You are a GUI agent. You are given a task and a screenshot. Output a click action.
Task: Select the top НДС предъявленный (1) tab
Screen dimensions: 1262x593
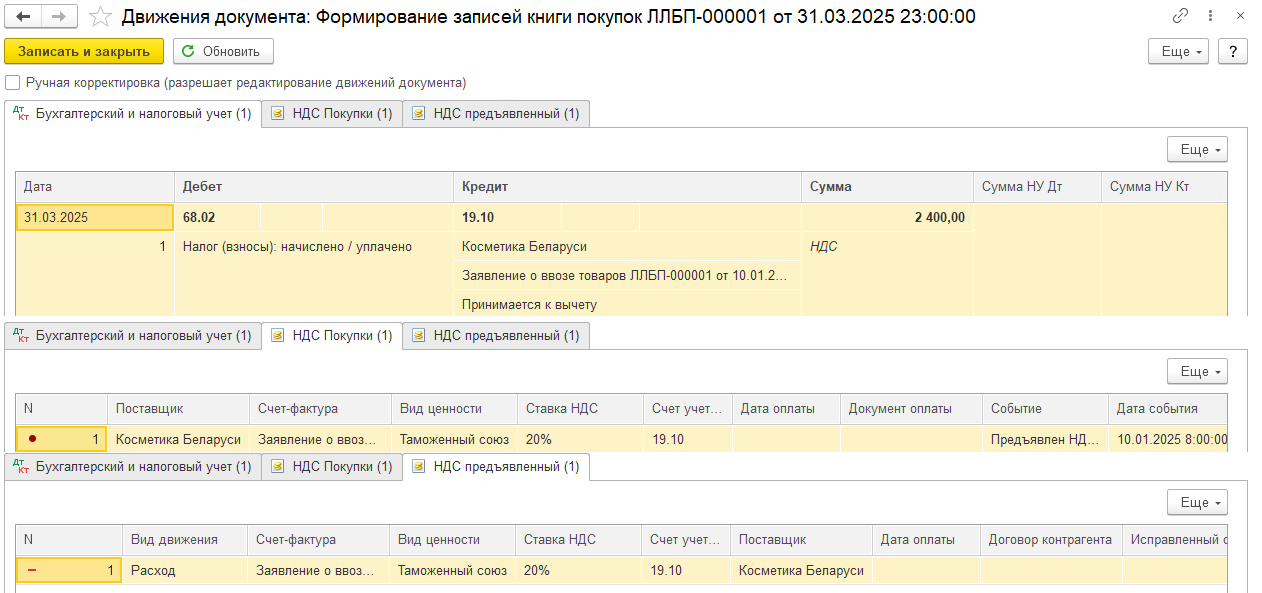[496, 114]
